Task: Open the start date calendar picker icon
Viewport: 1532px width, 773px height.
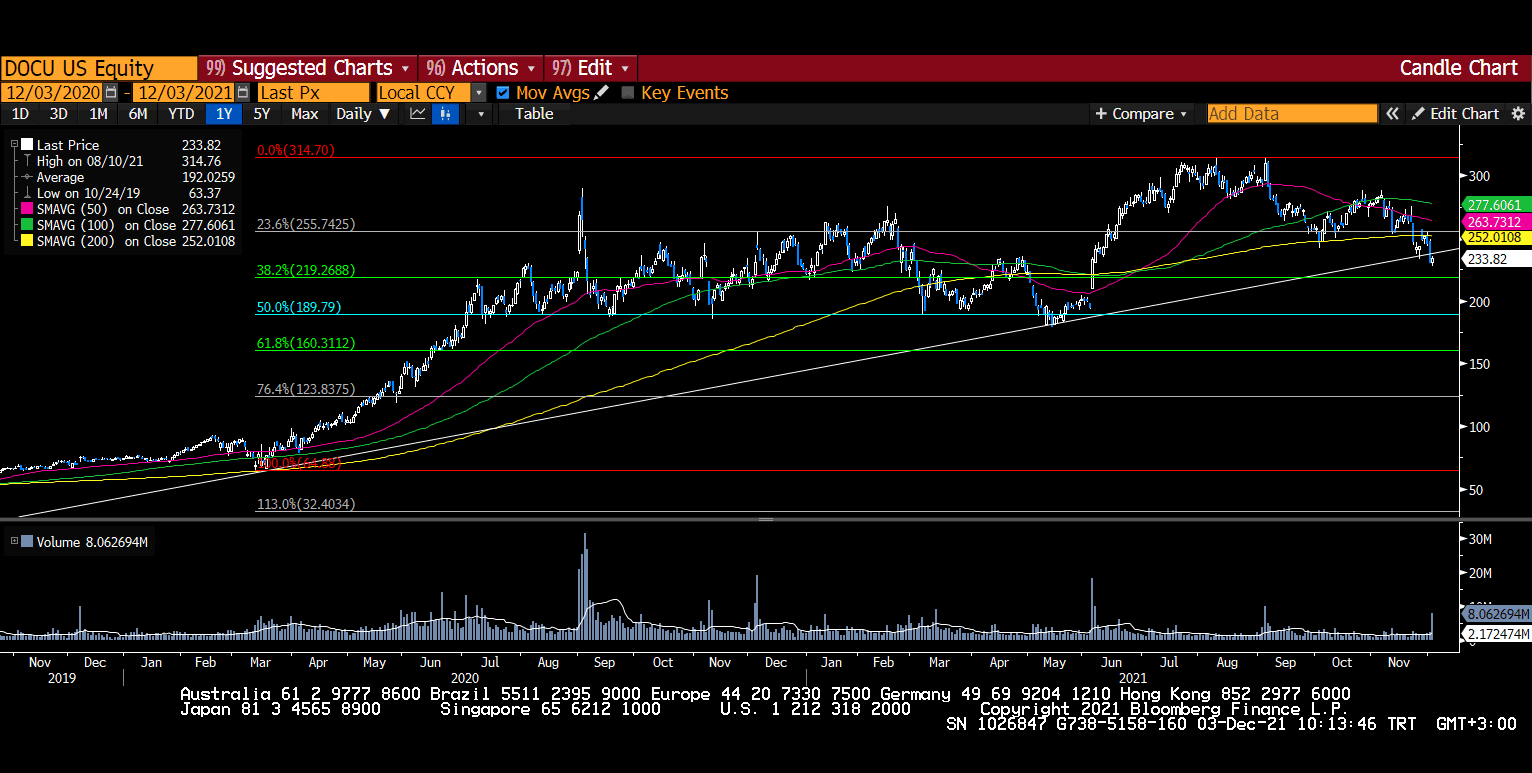Action: pos(111,92)
